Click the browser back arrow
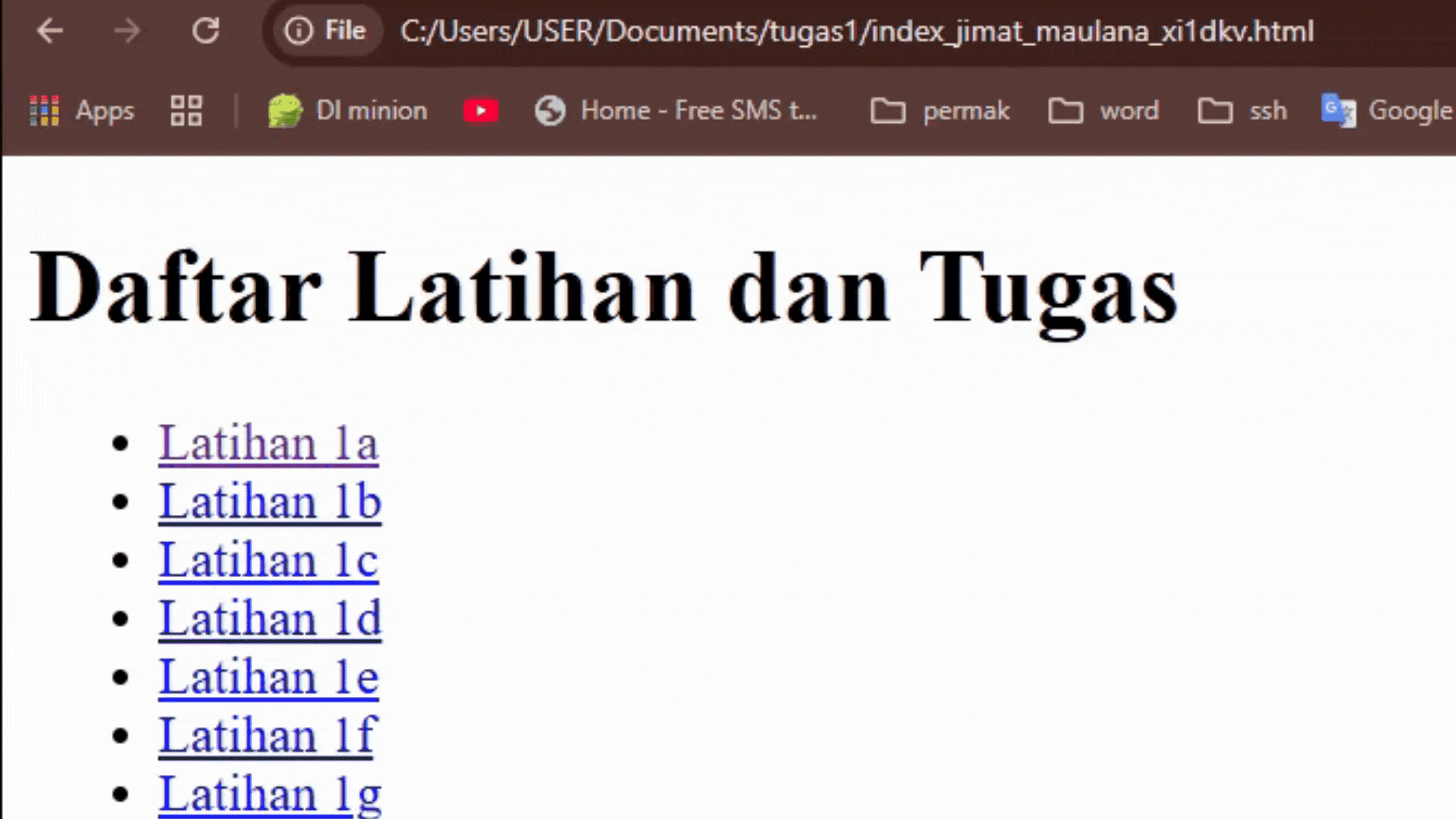 point(50,31)
